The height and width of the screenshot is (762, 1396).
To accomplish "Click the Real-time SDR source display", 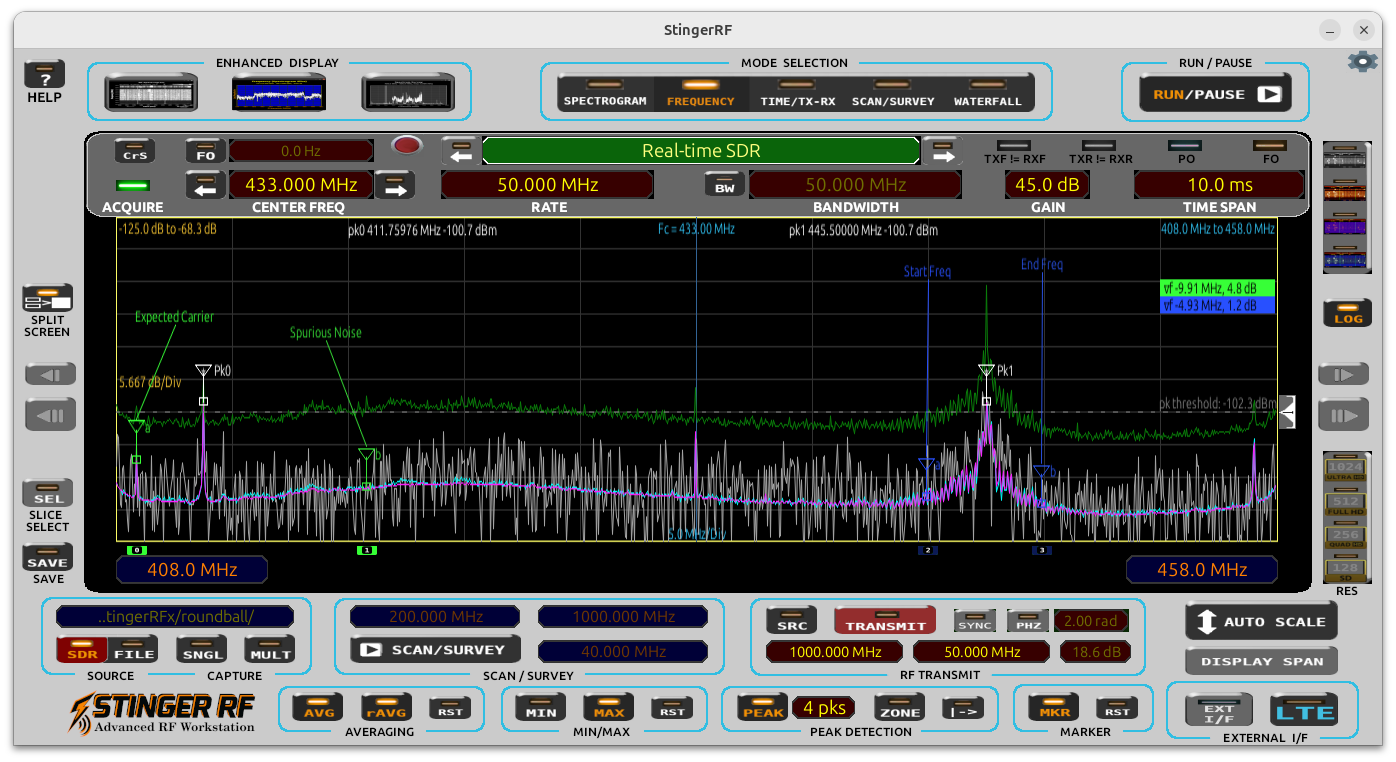I will point(701,151).
